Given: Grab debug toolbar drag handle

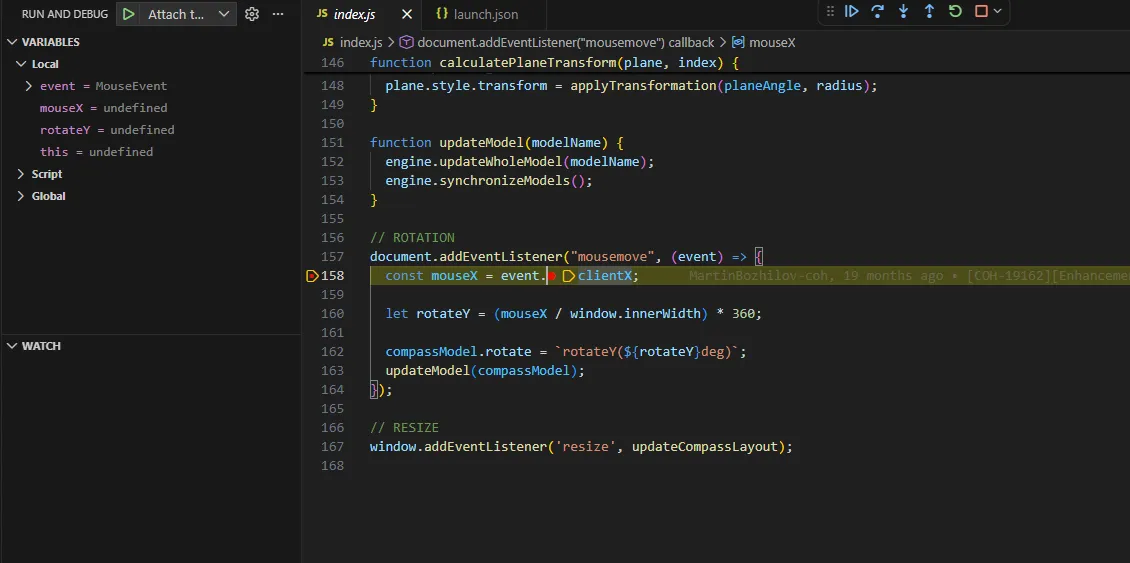Looking at the screenshot, I should tap(830, 11).
